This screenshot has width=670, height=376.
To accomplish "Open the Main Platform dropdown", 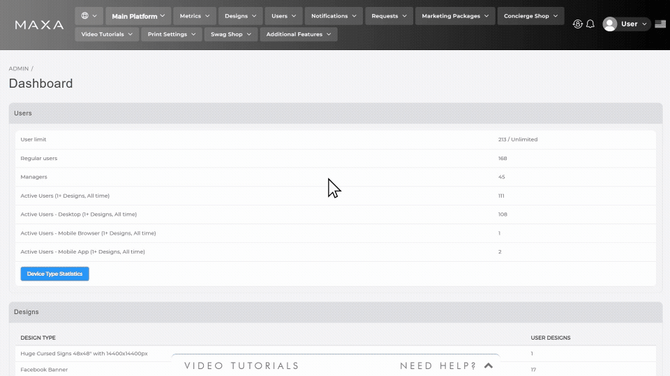I will tap(138, 16).
